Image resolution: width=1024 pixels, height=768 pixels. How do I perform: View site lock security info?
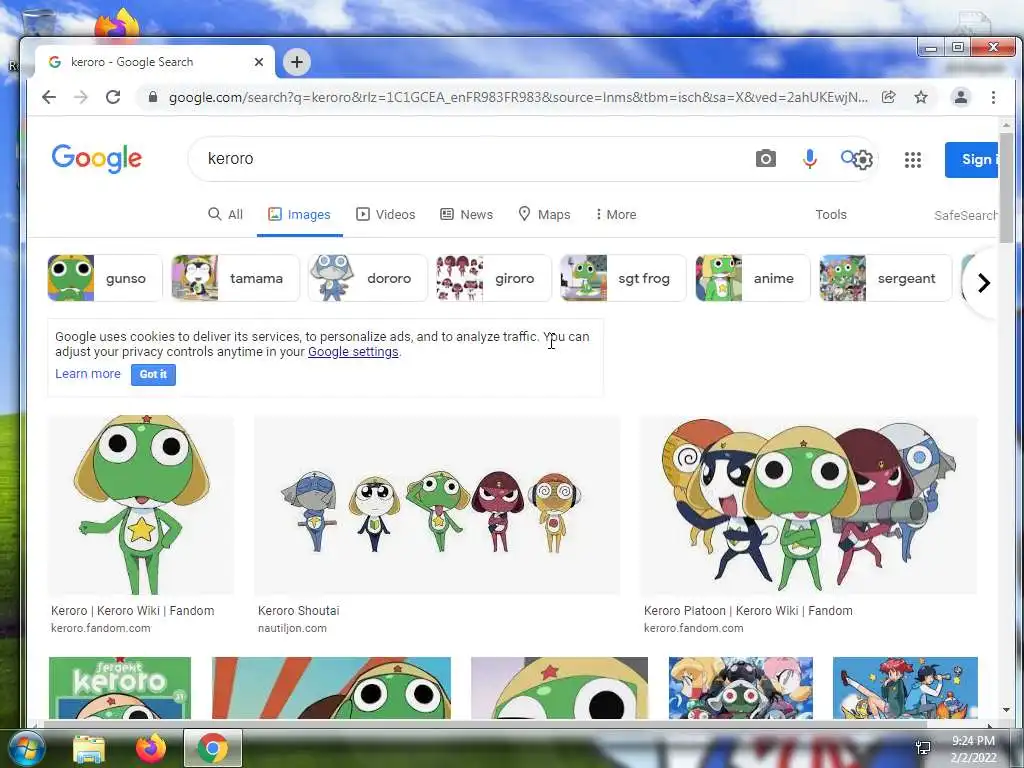pyautogui.click(x=153, y=97)
